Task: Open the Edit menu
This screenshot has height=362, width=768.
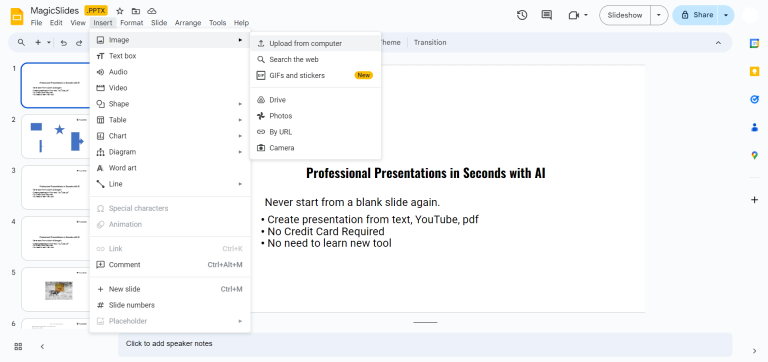Action: (56, 23)
